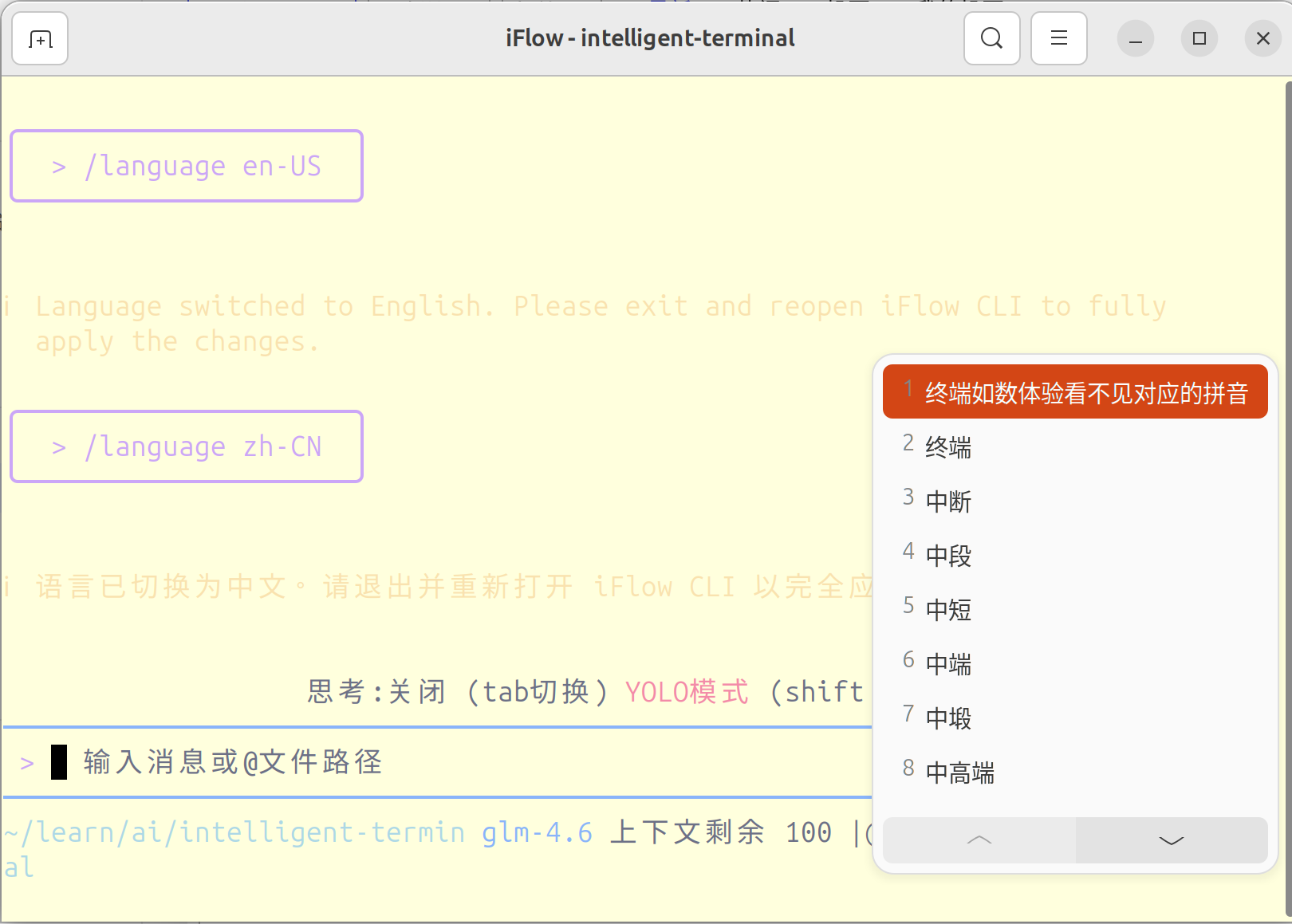Select candidate 7 中塅
The width and height of the screenshot is (1292, 924).
[x=948, y=718]
